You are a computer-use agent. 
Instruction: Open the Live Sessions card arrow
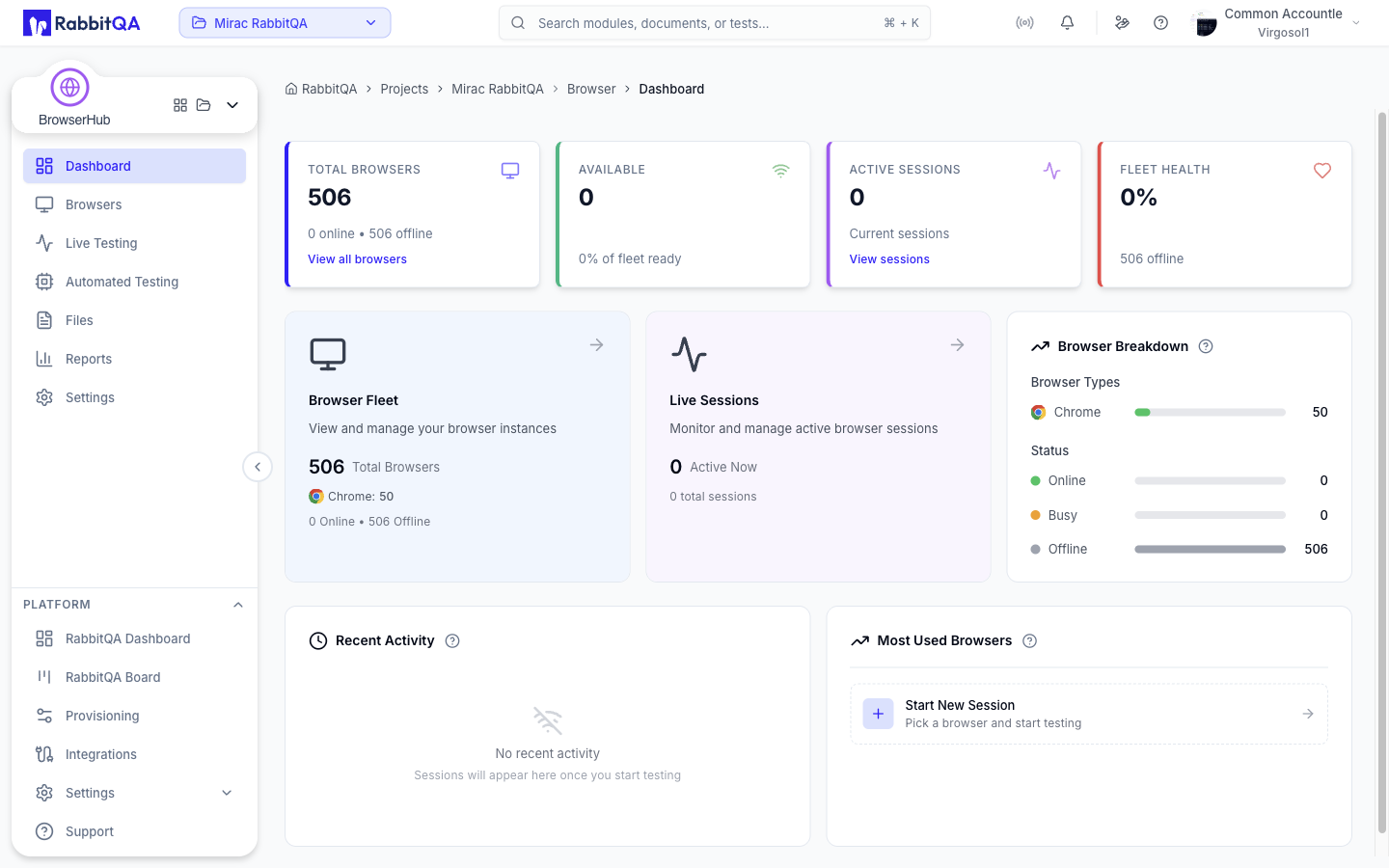[958, 344]
